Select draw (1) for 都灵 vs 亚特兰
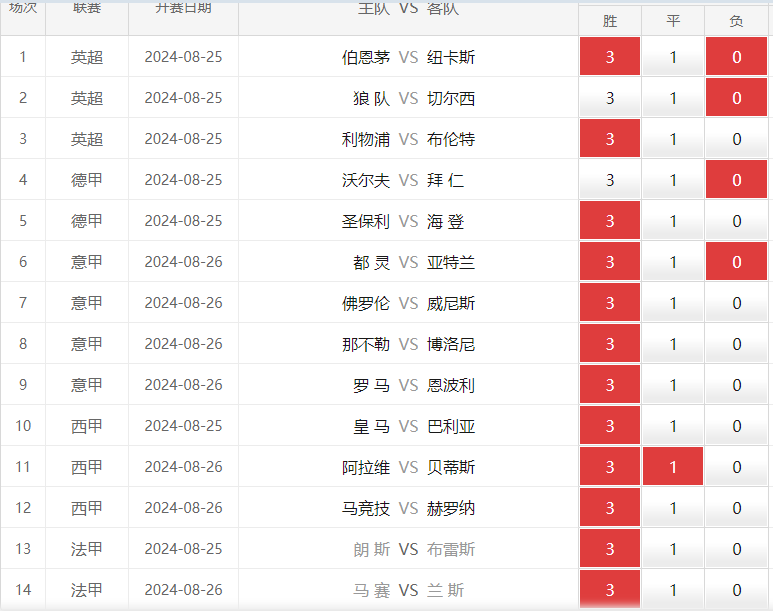Image resolution: width=773 pixels, height=611 pixels. [673, 261]
